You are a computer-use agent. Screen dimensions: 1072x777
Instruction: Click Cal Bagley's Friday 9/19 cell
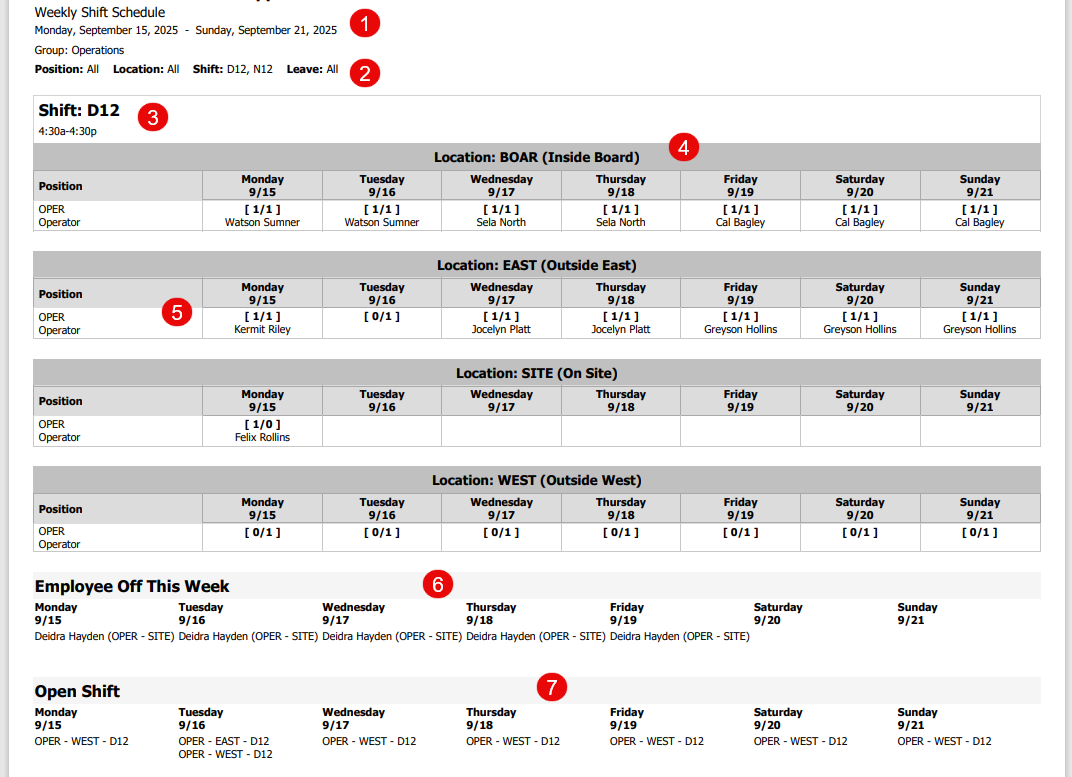[740, 216]
